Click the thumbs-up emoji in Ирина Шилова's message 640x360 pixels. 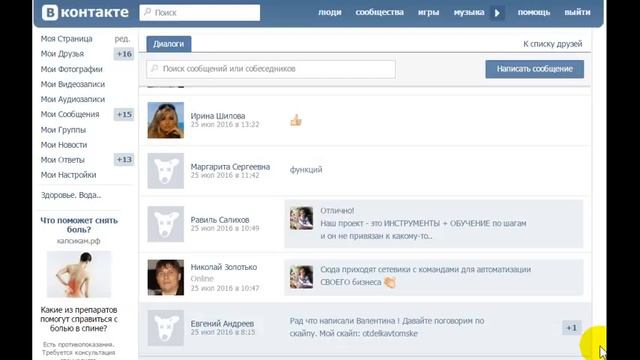click(x=296, y=120)
